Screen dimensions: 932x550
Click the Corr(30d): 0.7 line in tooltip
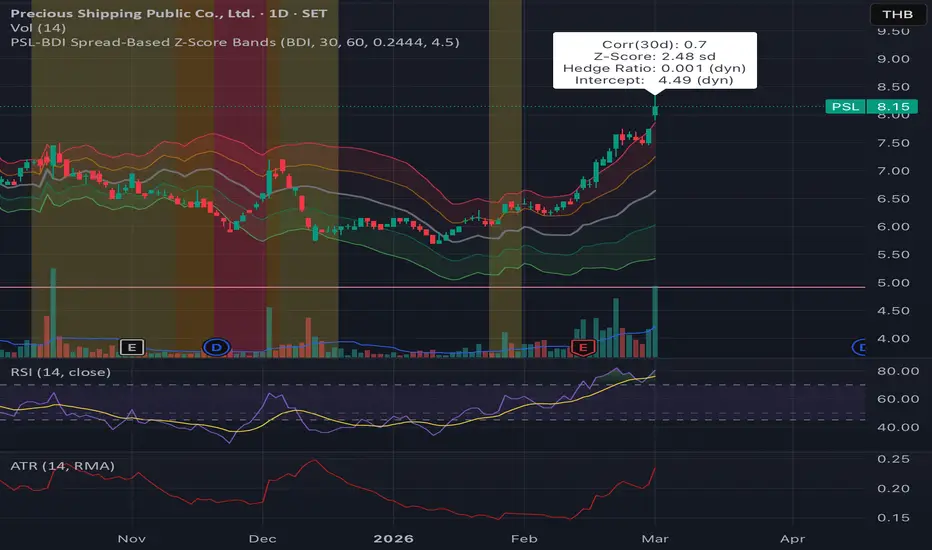(x=654, y=45)
